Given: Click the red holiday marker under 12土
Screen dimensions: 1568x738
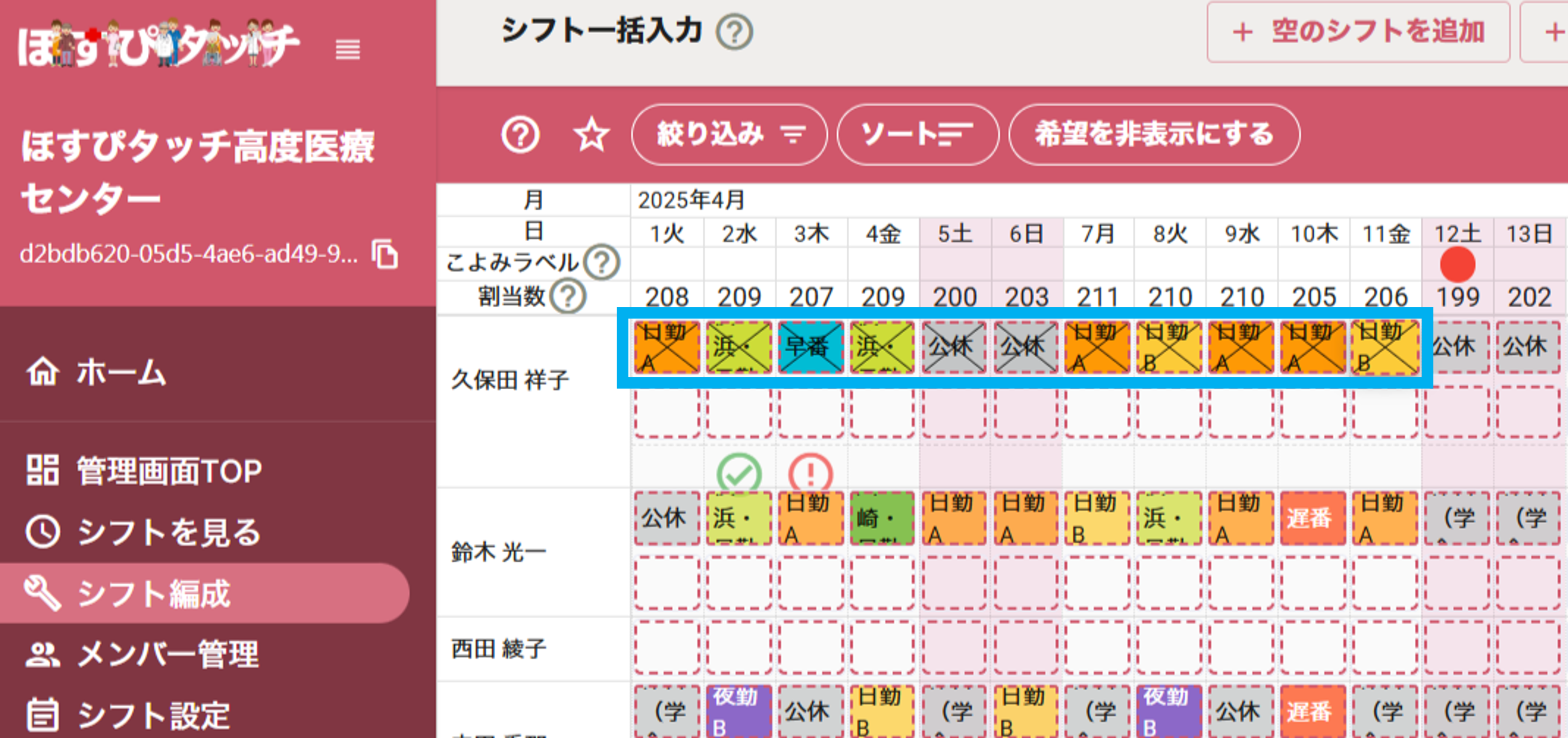Looking at the screenshot, I should (1457, 266).
